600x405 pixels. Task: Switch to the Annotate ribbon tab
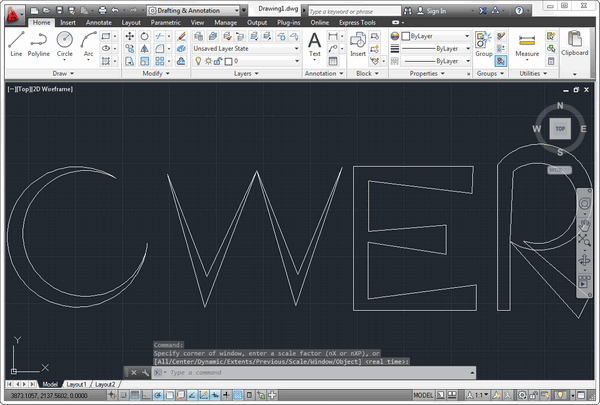coord(98,20)
